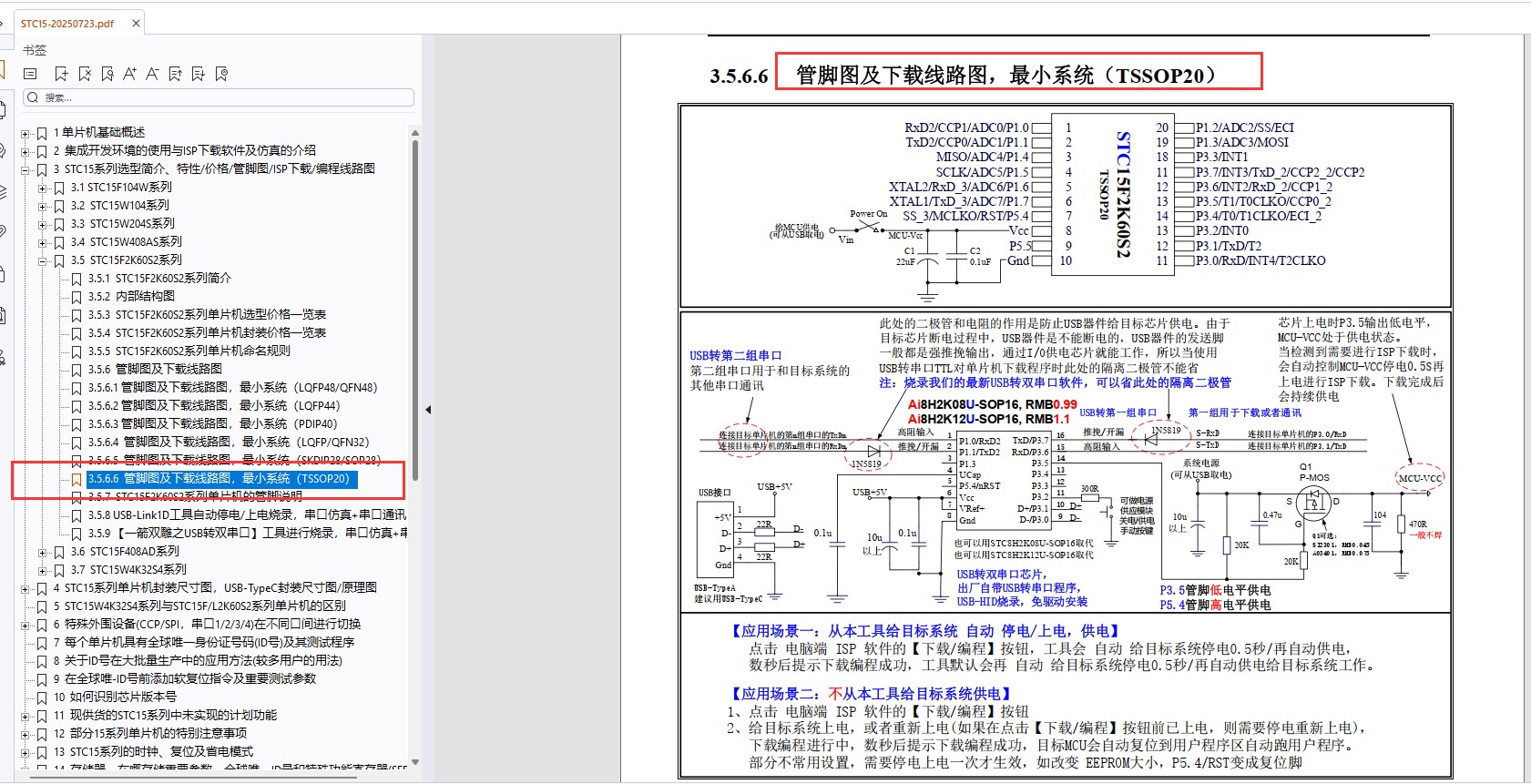Viewport: 1531px width, 784px height.
Task: Click bookmark icon beside 7 全球唯一身份证号码 entry
Action: 42,643
